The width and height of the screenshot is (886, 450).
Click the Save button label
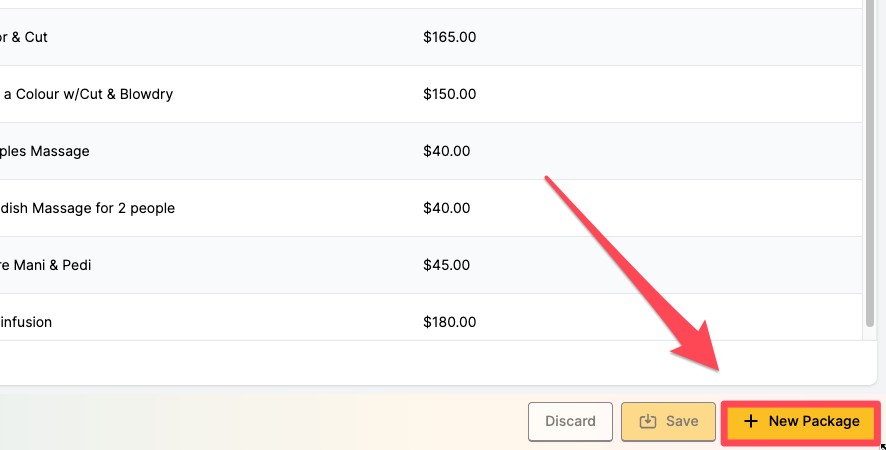[682, 422]
